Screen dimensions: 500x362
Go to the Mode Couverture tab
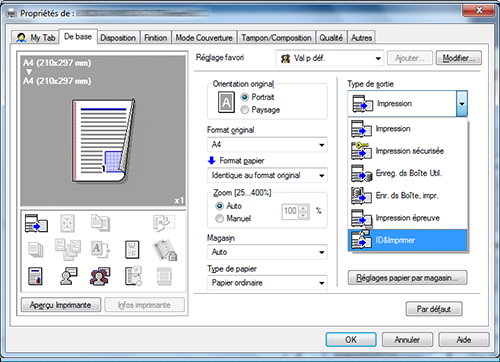click(204, 38)
